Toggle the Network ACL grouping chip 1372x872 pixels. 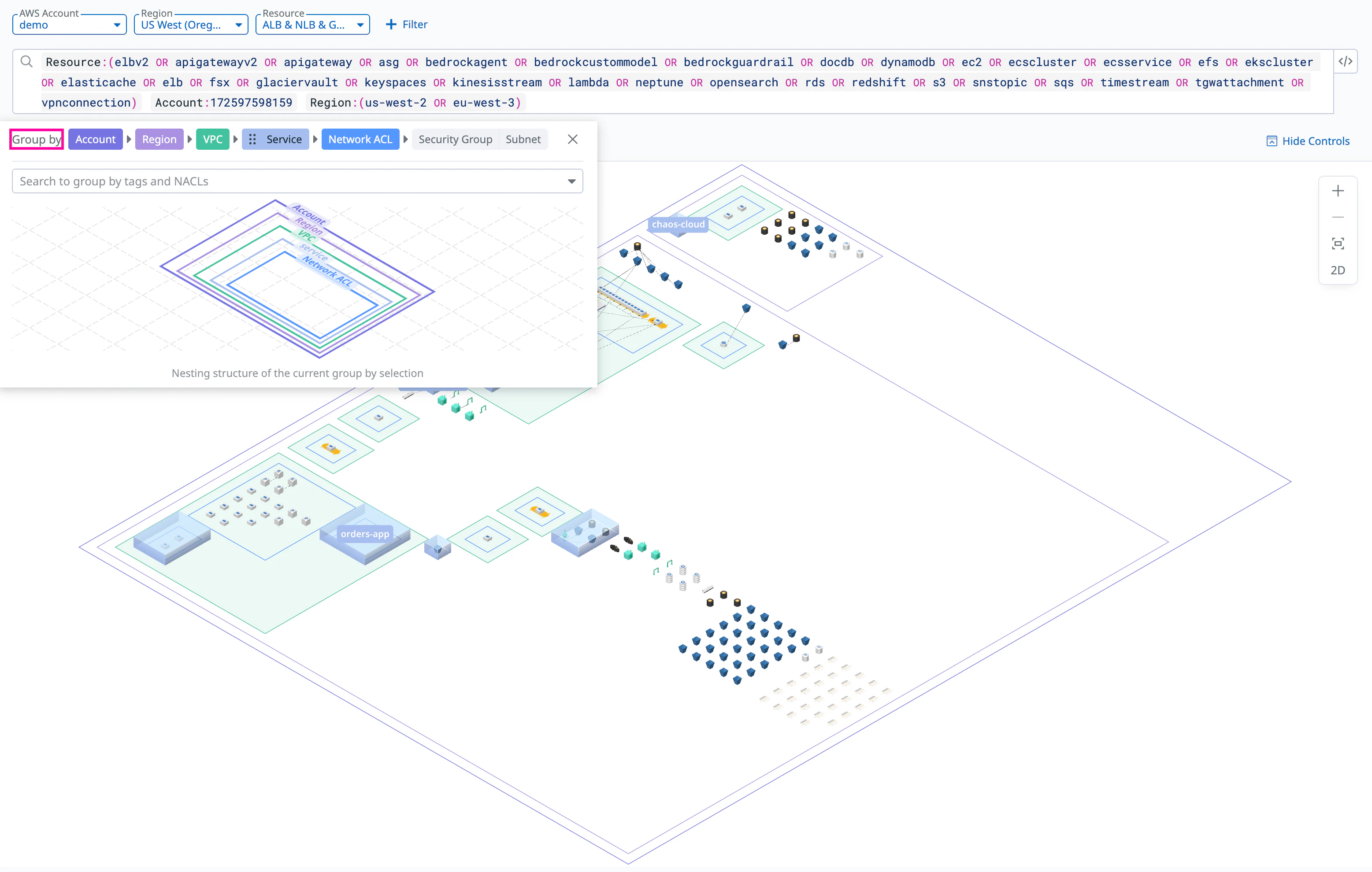[360, 140]
